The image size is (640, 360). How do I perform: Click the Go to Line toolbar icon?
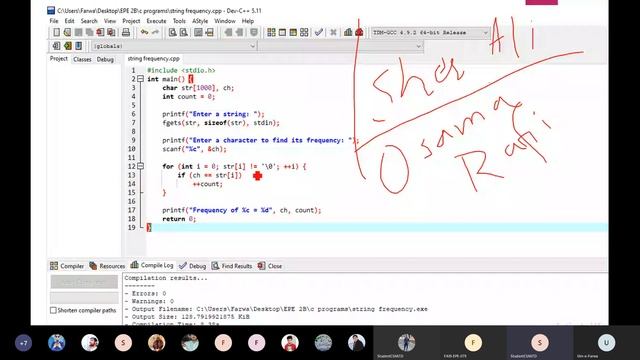pyautogui.click(x=209, y=32)
